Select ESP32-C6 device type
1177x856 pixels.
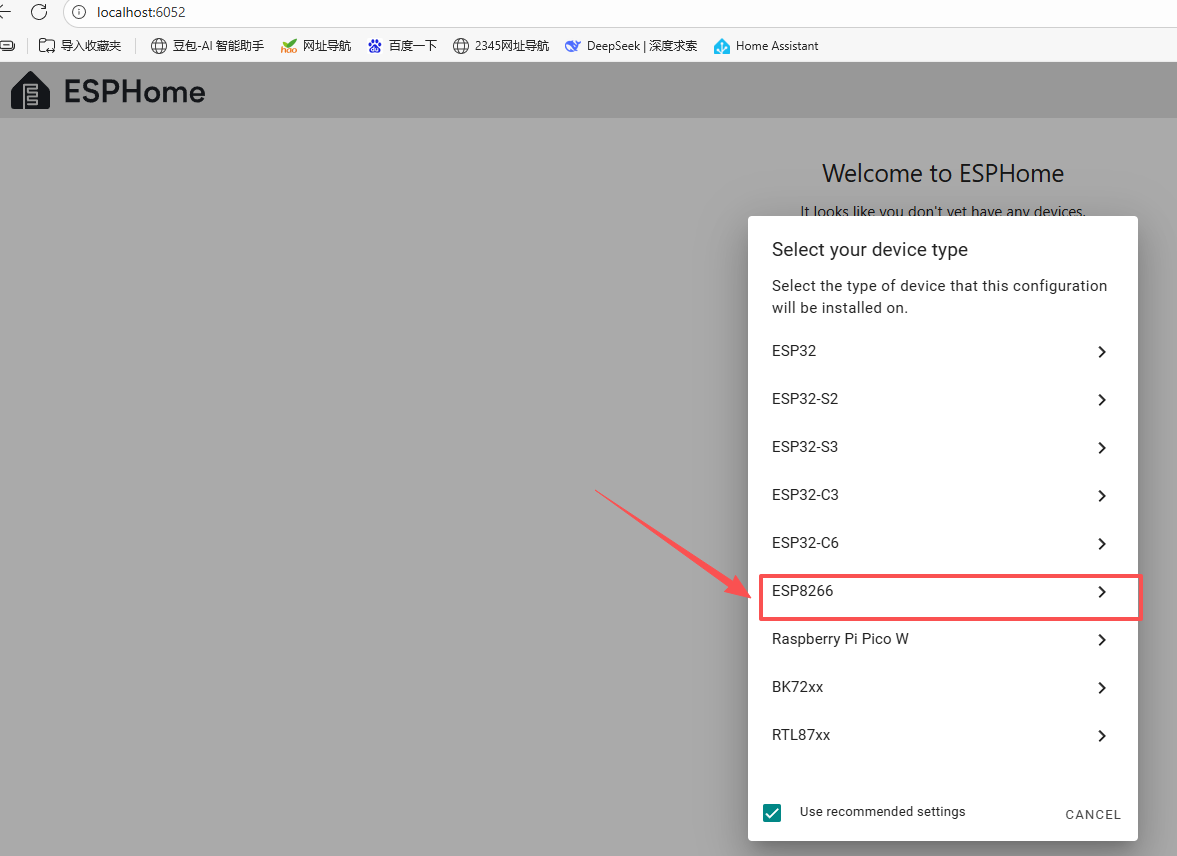pyautogui.click(x=943, y=544)
